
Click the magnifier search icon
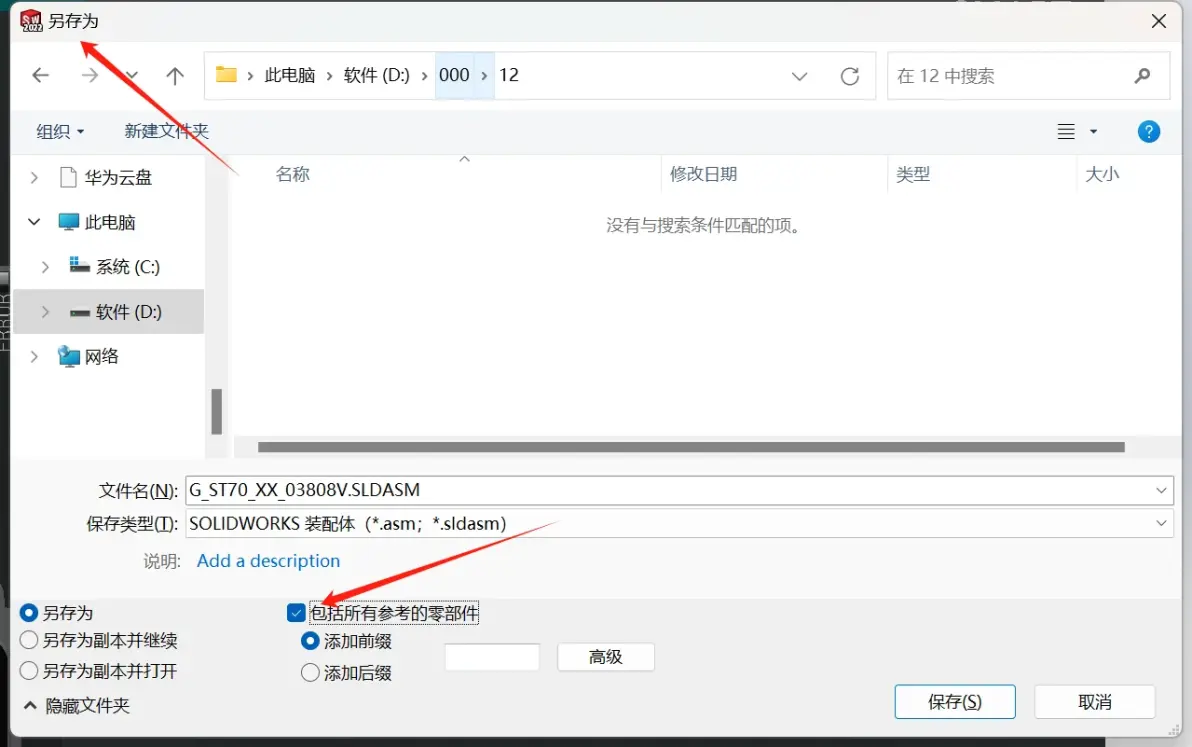[1142, 76]
